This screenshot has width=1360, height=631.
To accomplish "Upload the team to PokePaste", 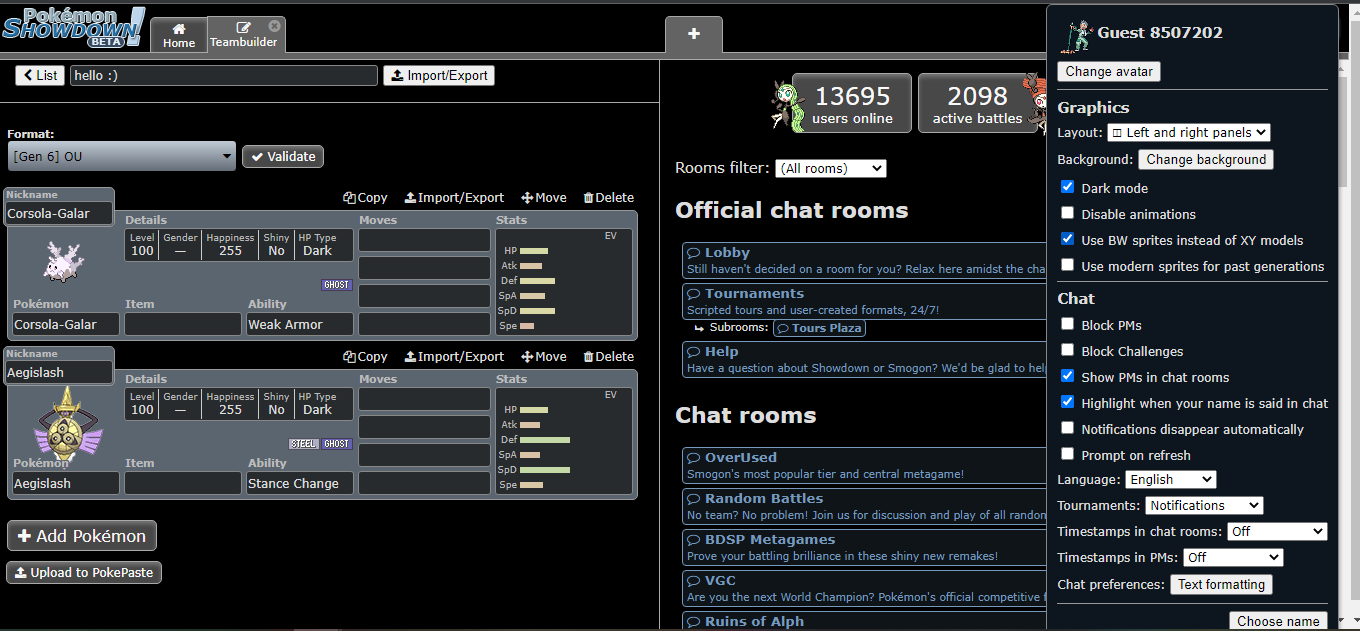I will tap(84, 573).
